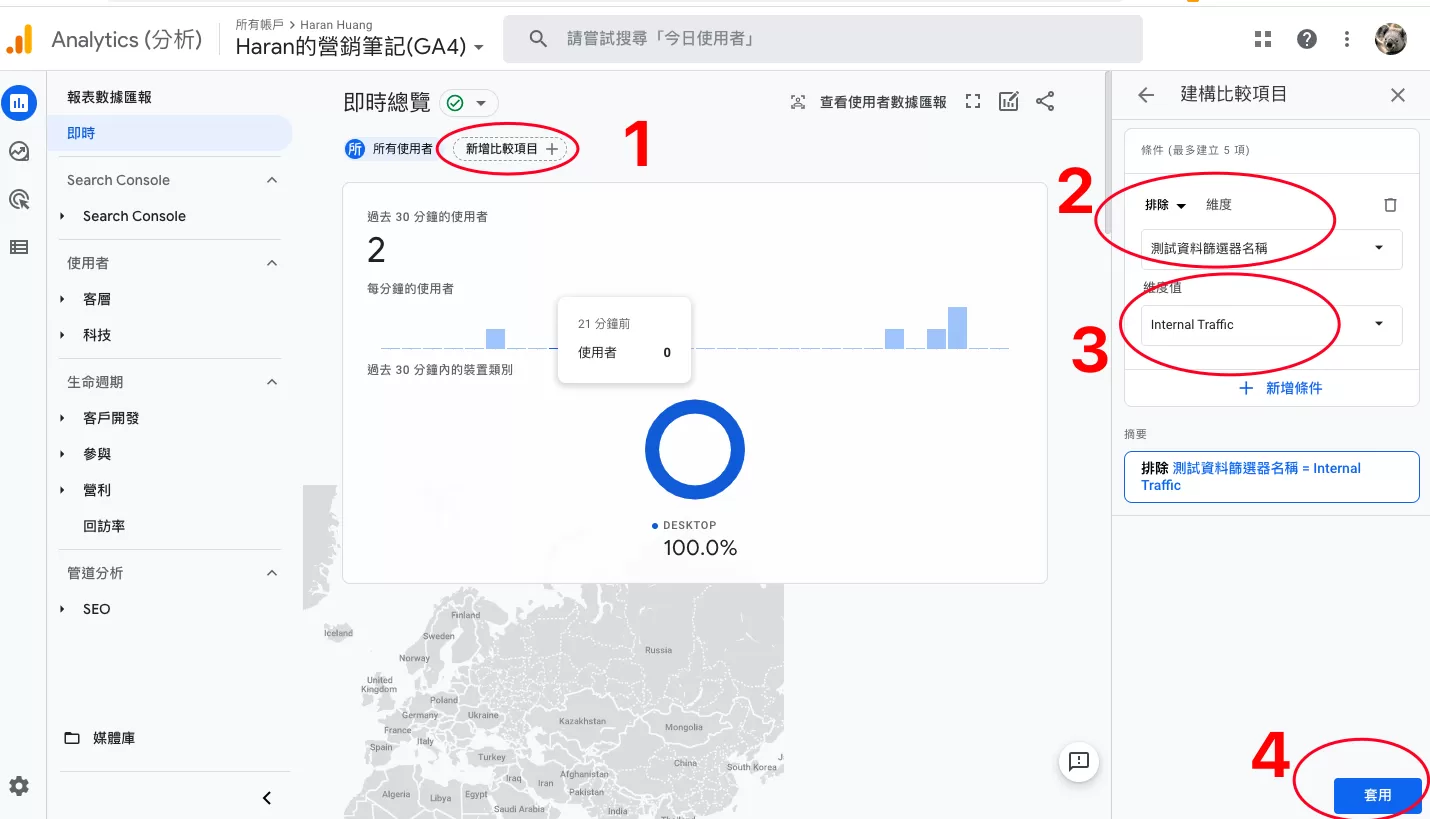Open the 測試資料篩選器名稱 dimension dropdown

1271,249
